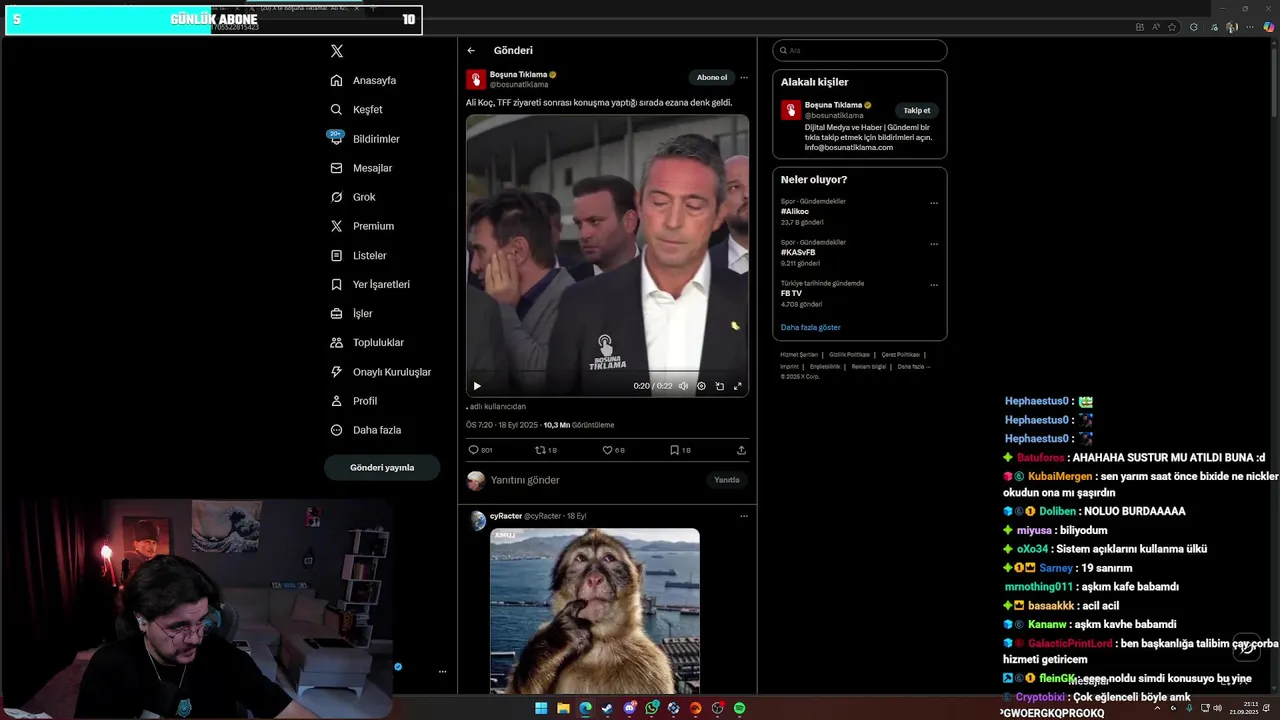The image size is (1280, 720).
Task: Go to Anasayfa home page
Action: point(364,80)
